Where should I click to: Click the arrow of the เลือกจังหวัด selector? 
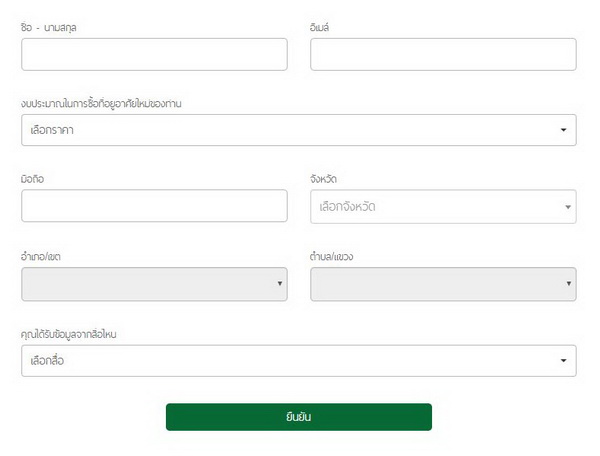[567, 207]
